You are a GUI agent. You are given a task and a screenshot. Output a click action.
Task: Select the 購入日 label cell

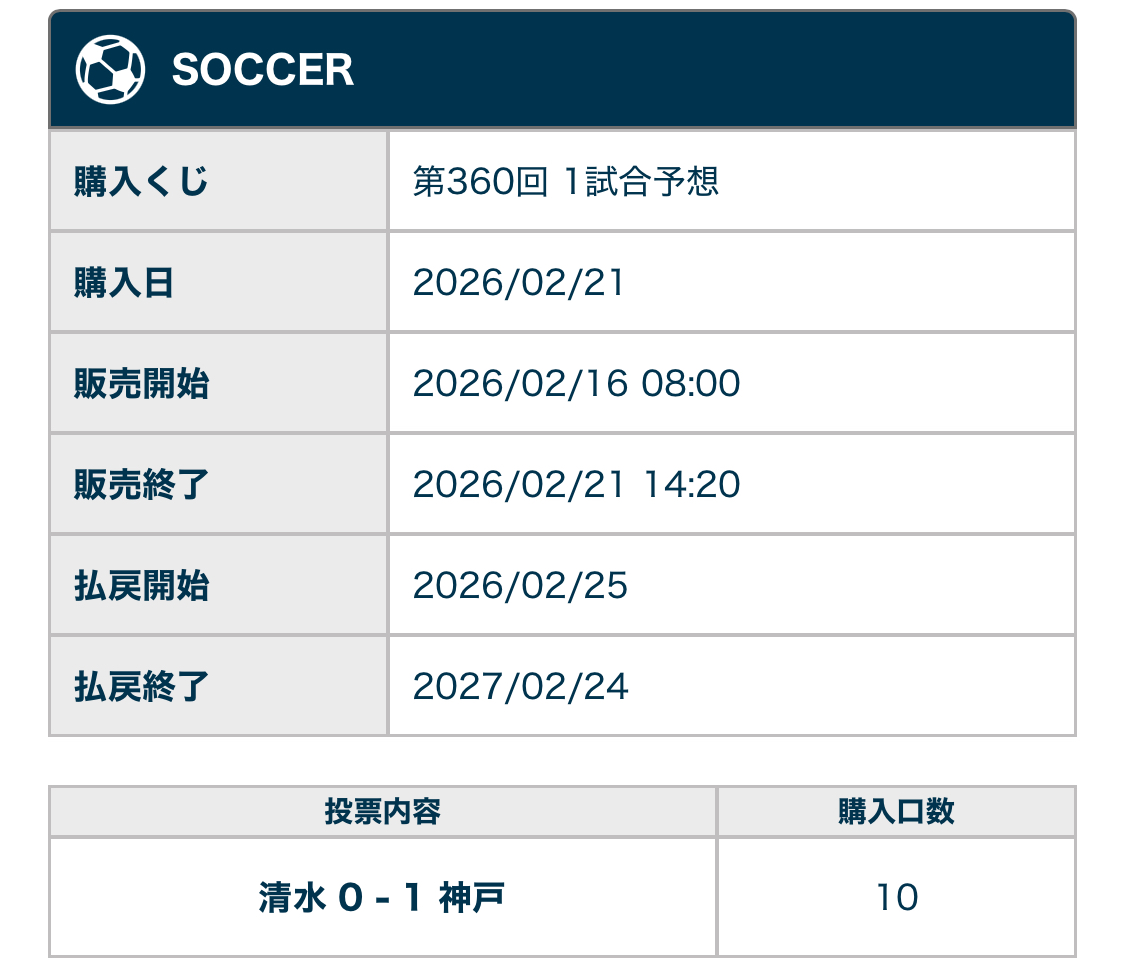coord(124,283)
